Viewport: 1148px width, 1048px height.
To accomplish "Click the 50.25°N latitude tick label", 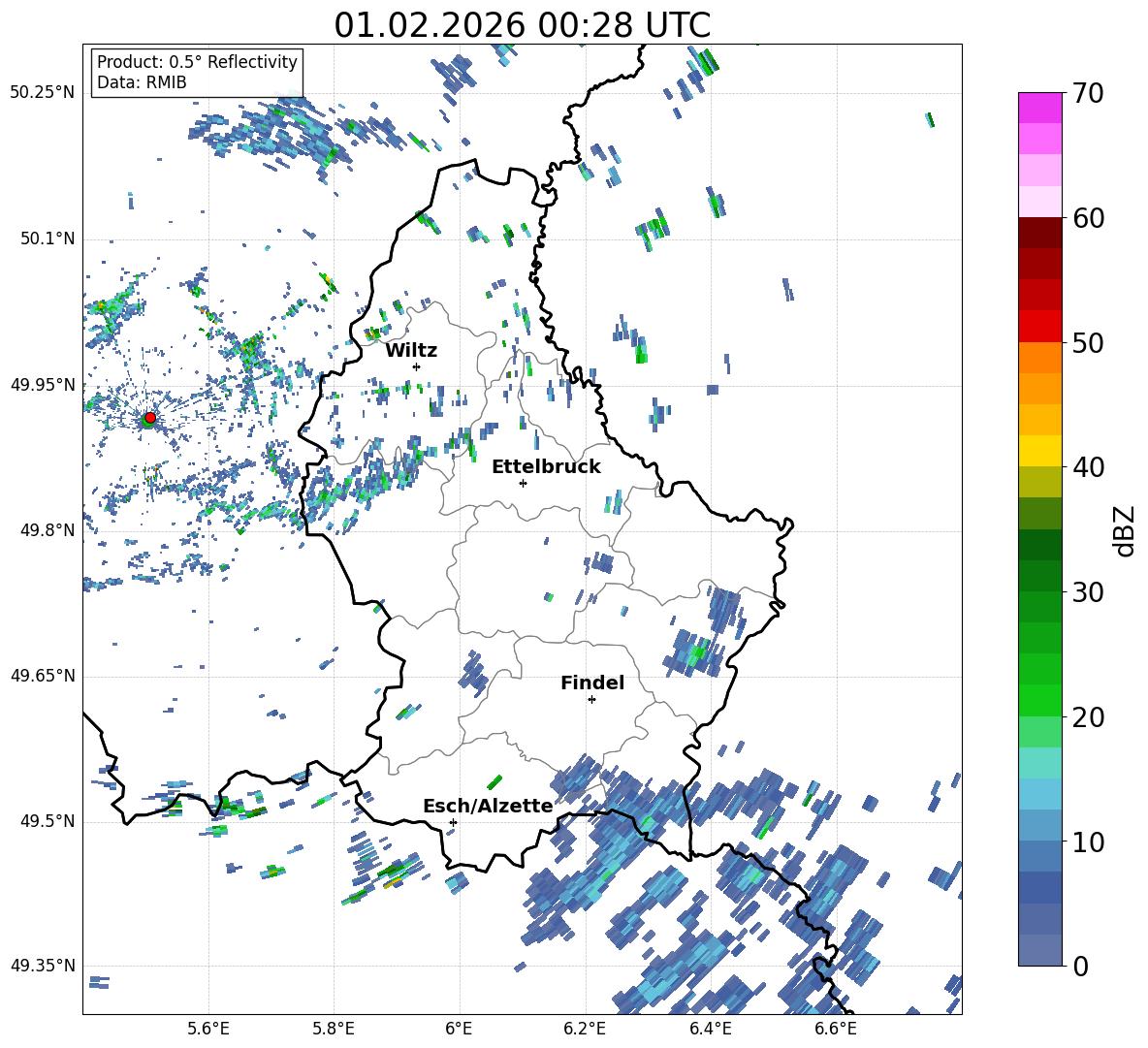I will pyautogui.click(x=42, y=93).
